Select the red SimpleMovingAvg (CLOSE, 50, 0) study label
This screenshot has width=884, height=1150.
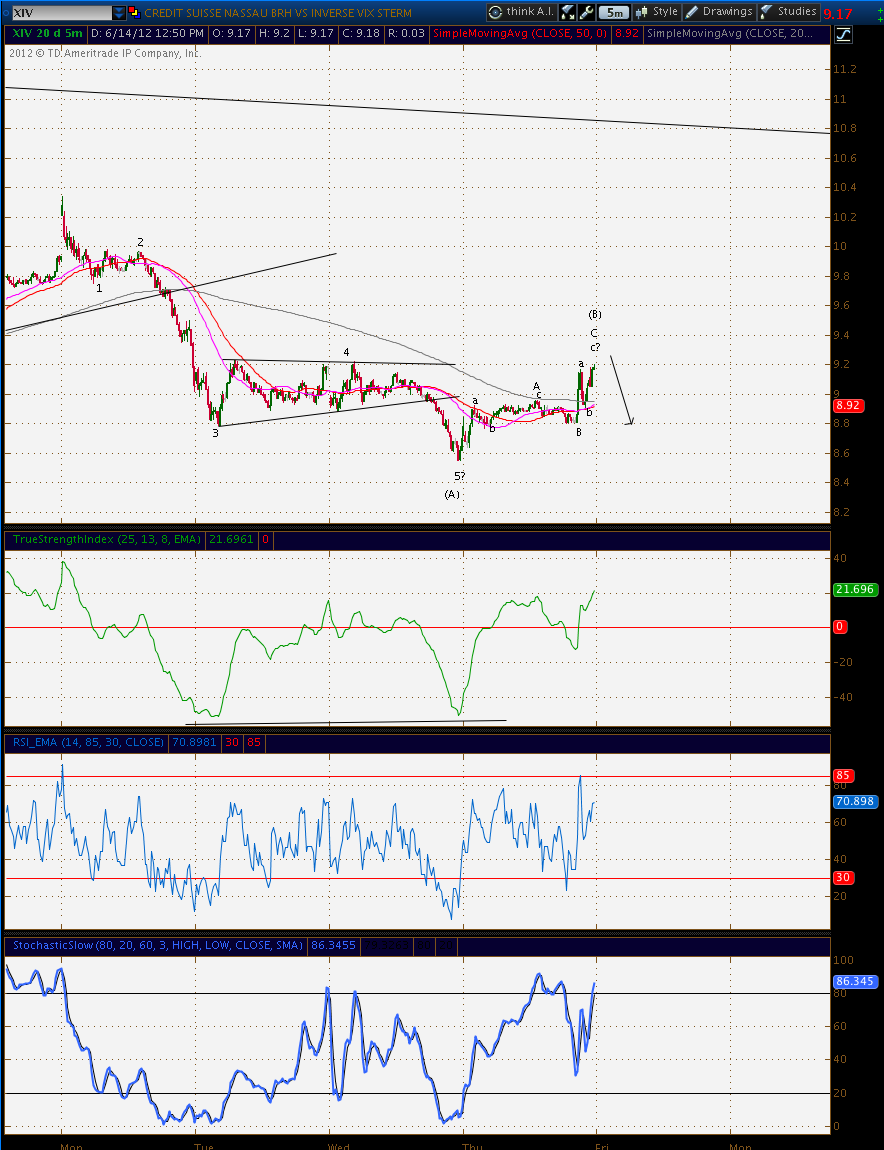click(x=520, y=34)
